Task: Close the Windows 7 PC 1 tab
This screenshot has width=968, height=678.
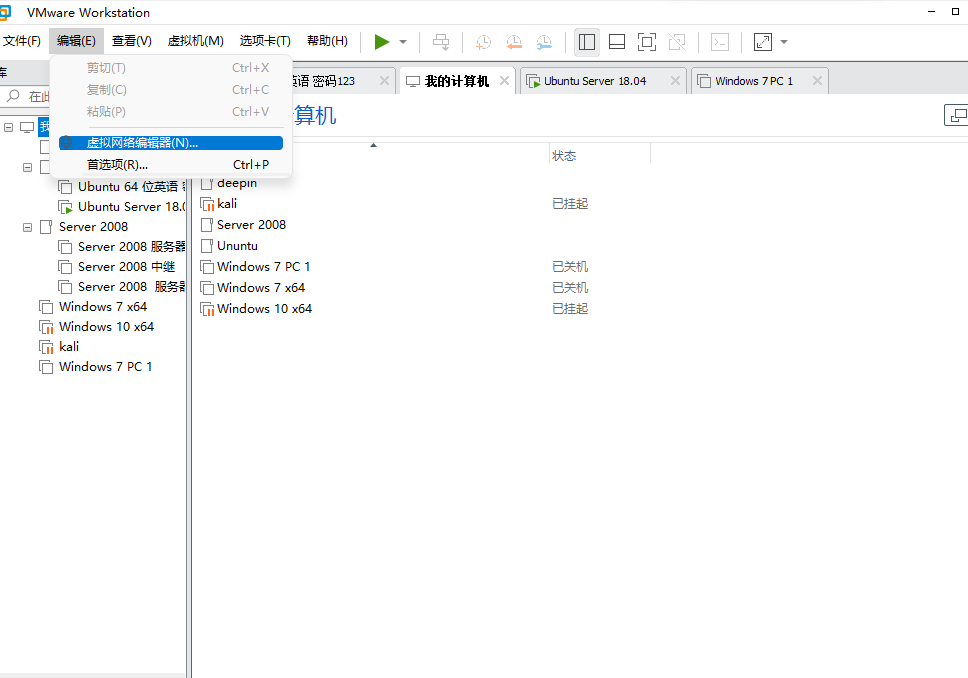Action: (x=817, y=81)
